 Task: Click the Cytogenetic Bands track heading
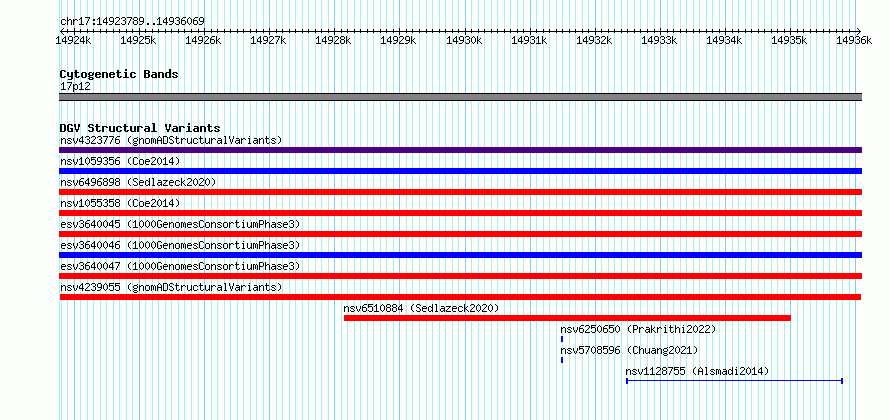pos(119,74)
